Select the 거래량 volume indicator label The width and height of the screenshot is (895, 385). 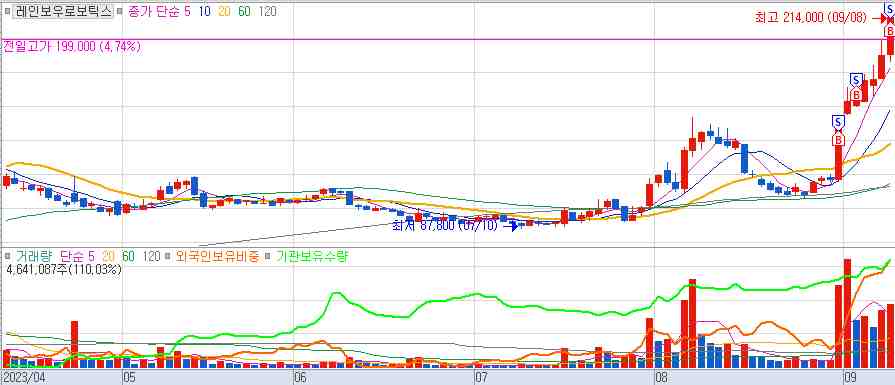coord(34,257)
